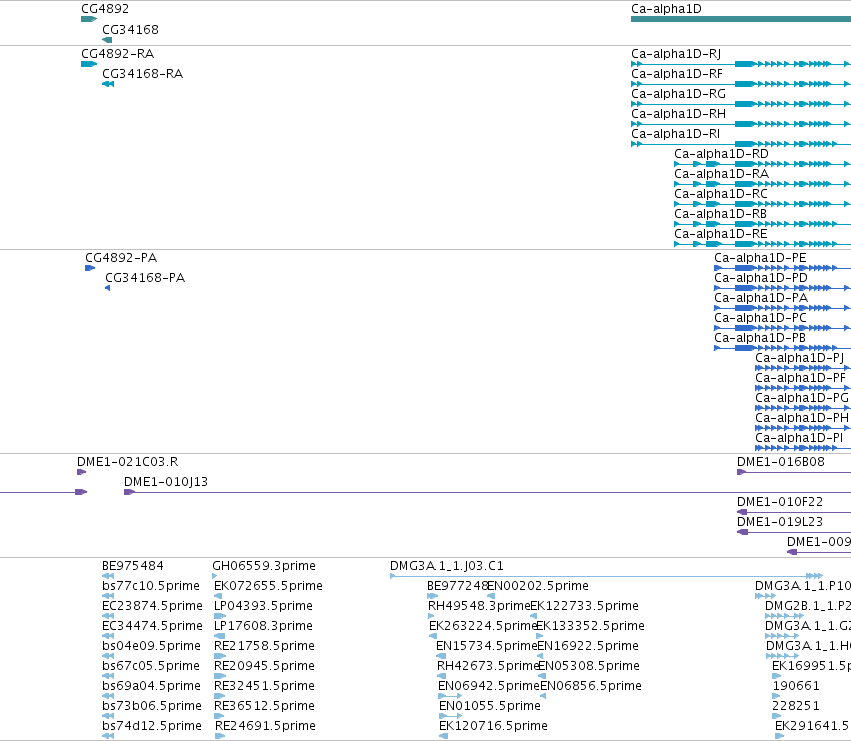Image resolution: width=851 pixels, height=741 pixels.
Task: Click the DME1-016B08 clone label
Action: point(780,462)
